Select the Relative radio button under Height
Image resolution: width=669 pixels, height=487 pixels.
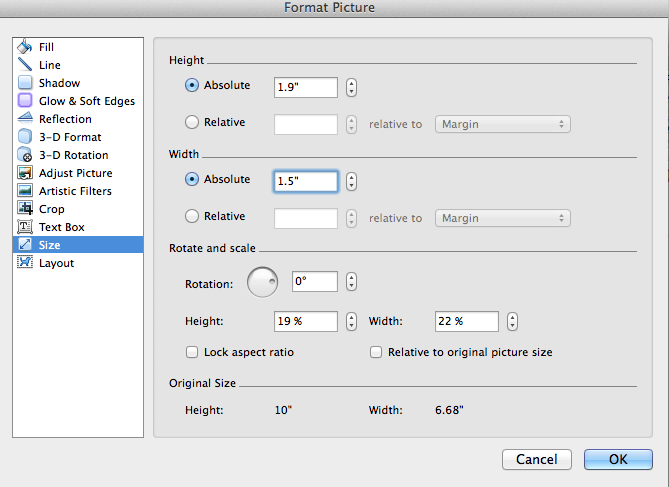click(x=192, y=122)
